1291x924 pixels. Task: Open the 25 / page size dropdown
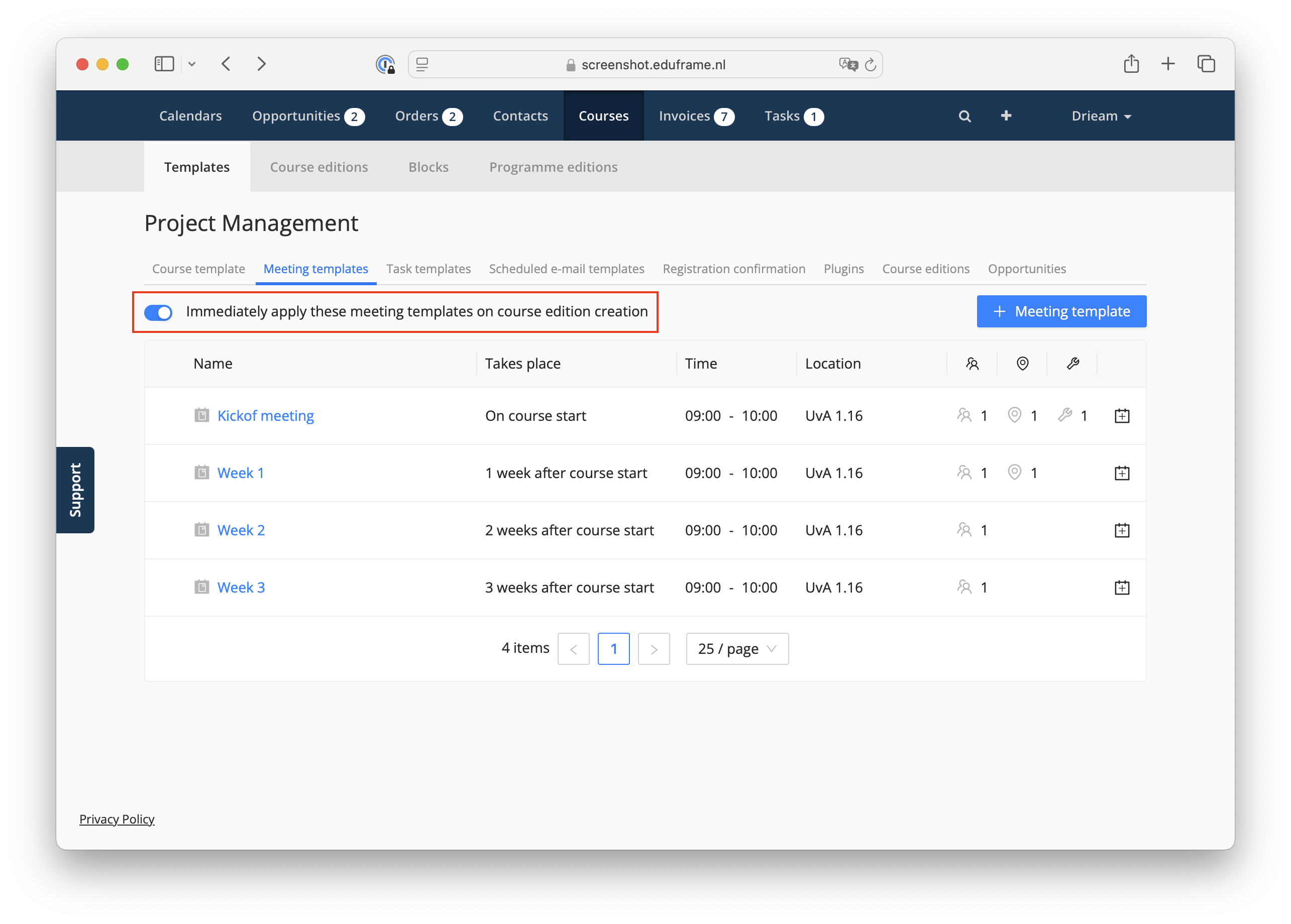pos(737,649)
